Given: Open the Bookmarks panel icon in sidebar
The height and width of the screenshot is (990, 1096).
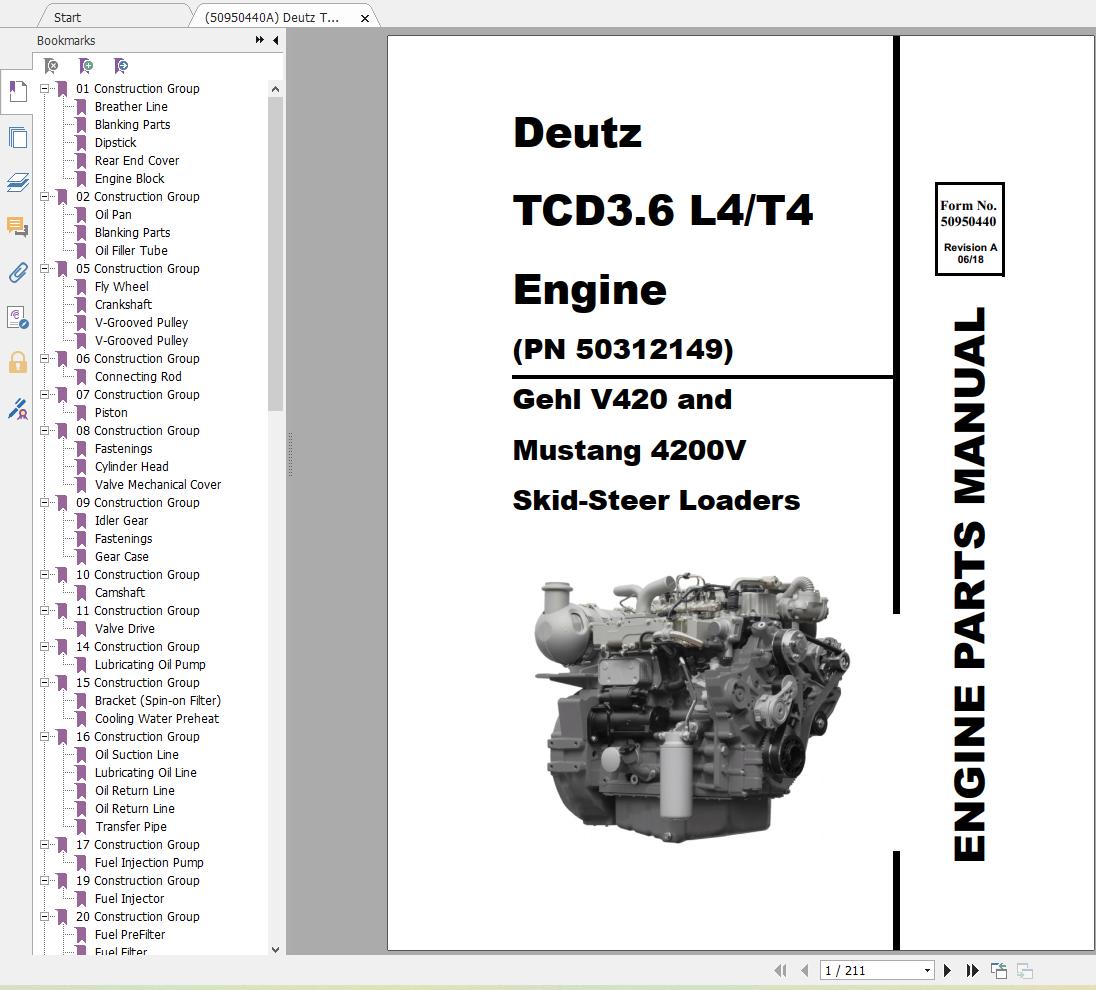Looking at the screenshot, I should click(x=17, y=92).
